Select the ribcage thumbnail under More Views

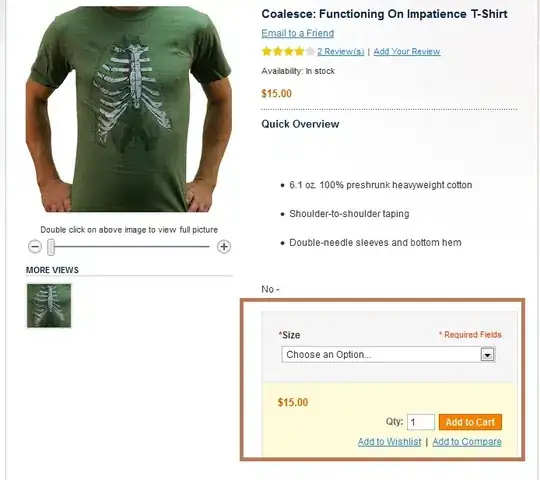(49, 305)
